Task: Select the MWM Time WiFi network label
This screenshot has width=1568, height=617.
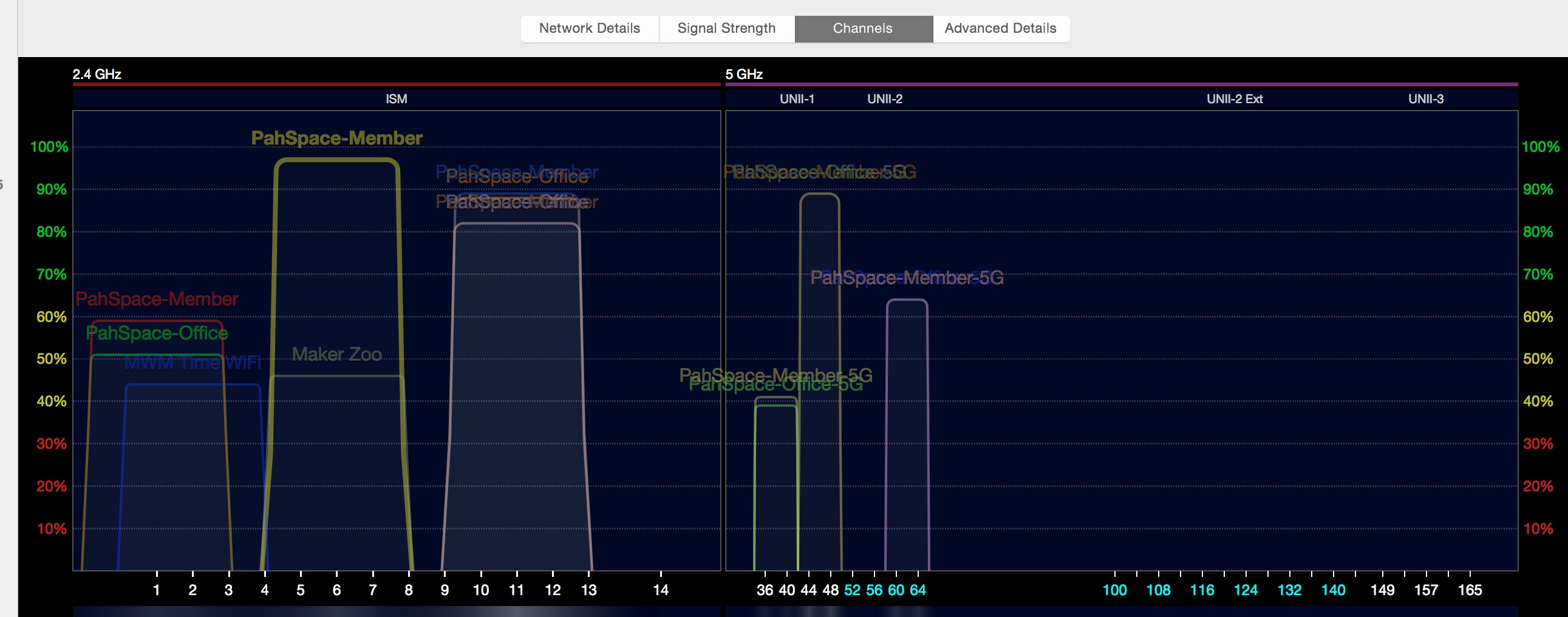Action: point(193,363)
